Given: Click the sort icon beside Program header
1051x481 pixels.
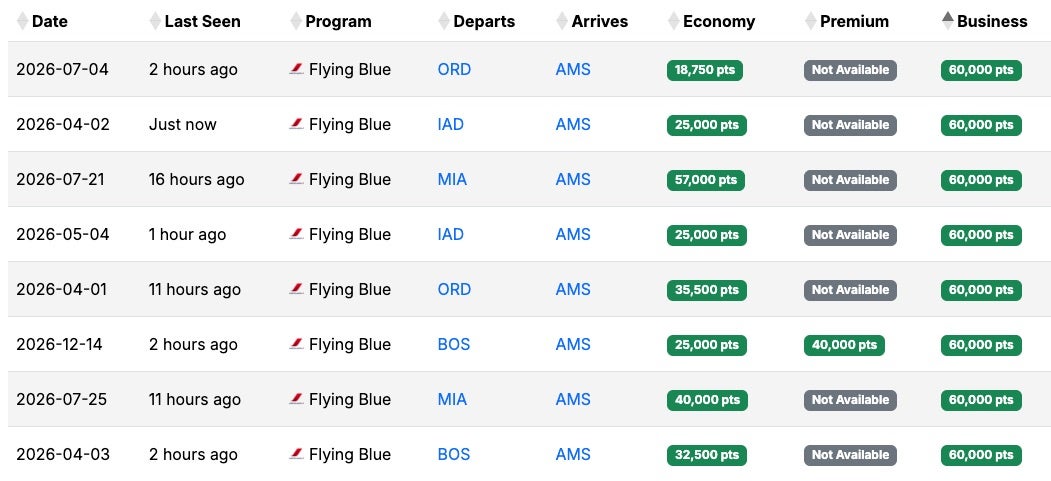Looking at the screenshot, I should 296,21.
